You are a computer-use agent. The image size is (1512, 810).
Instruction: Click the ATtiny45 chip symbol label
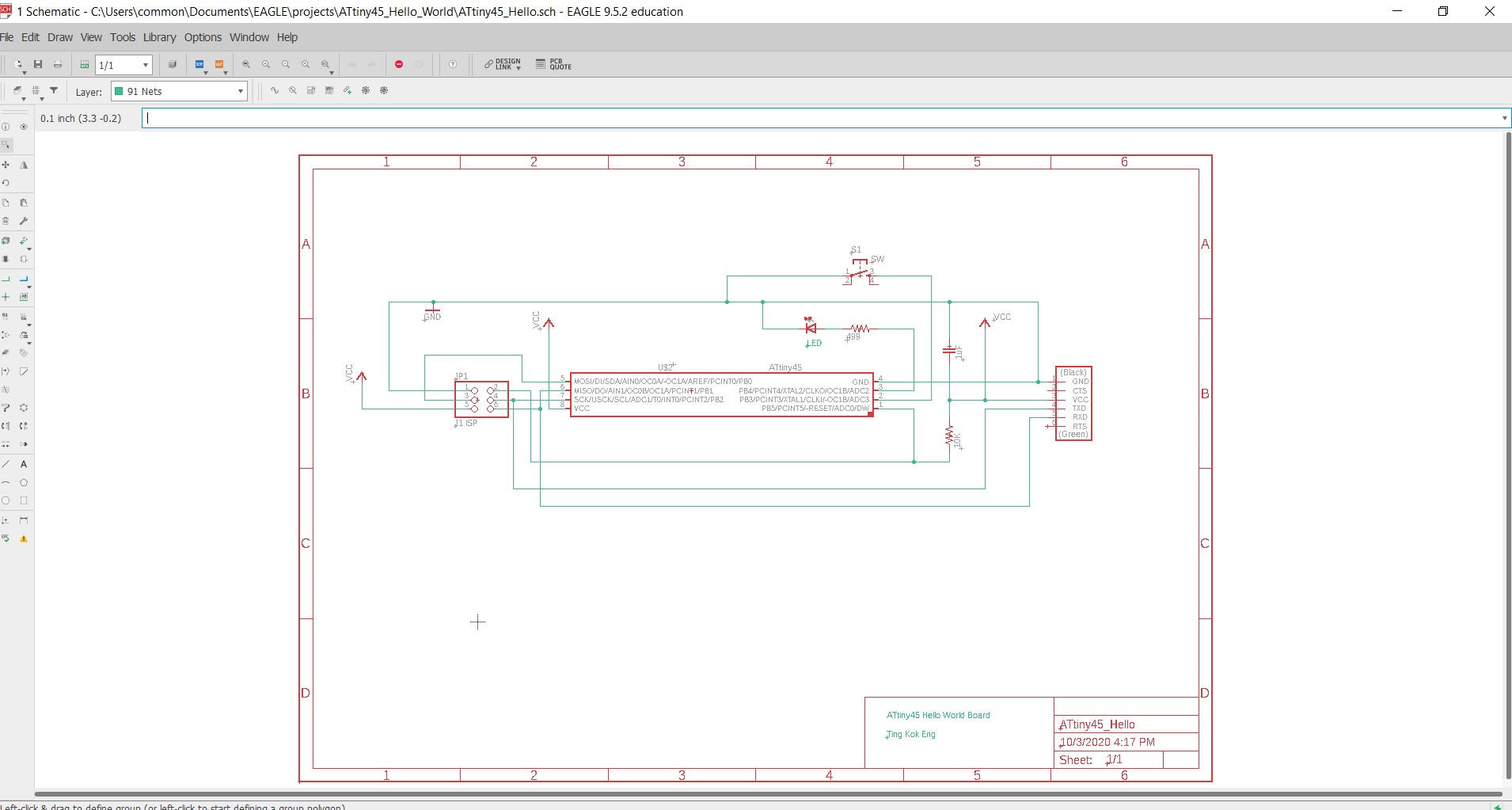point(785,367)
